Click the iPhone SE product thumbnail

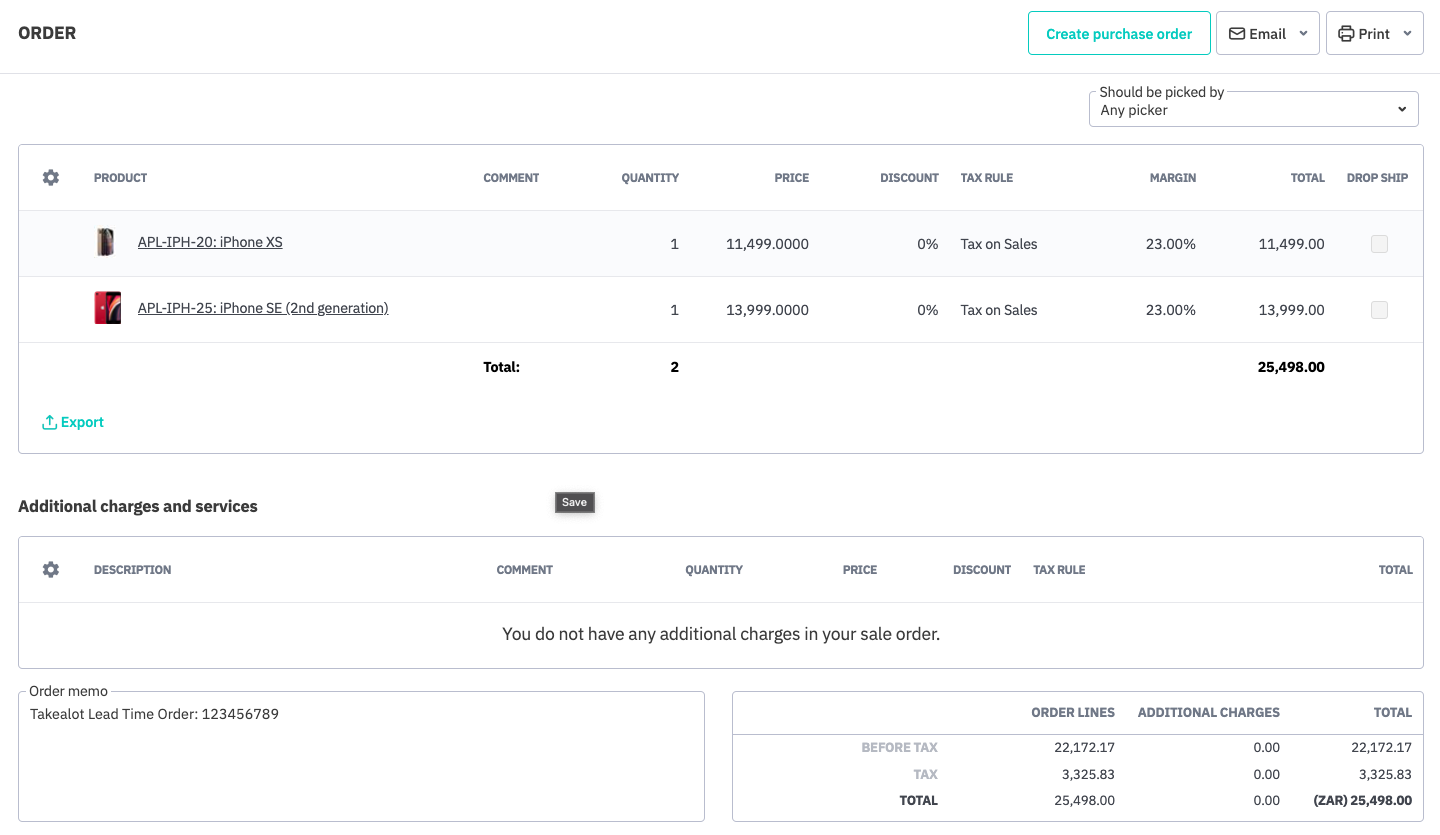[107, 308]
